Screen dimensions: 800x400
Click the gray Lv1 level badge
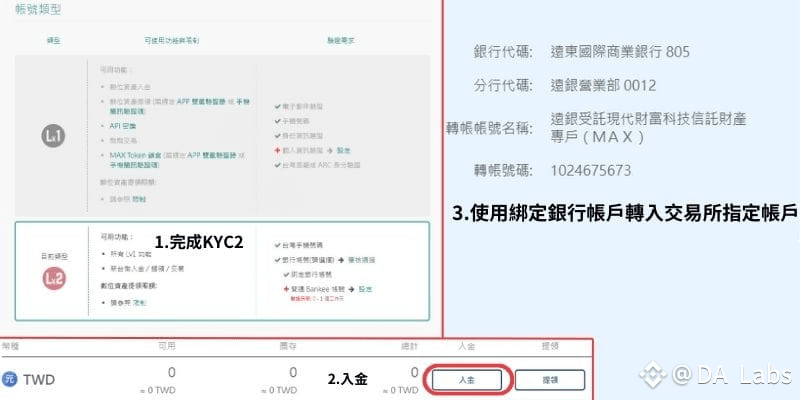53,137
